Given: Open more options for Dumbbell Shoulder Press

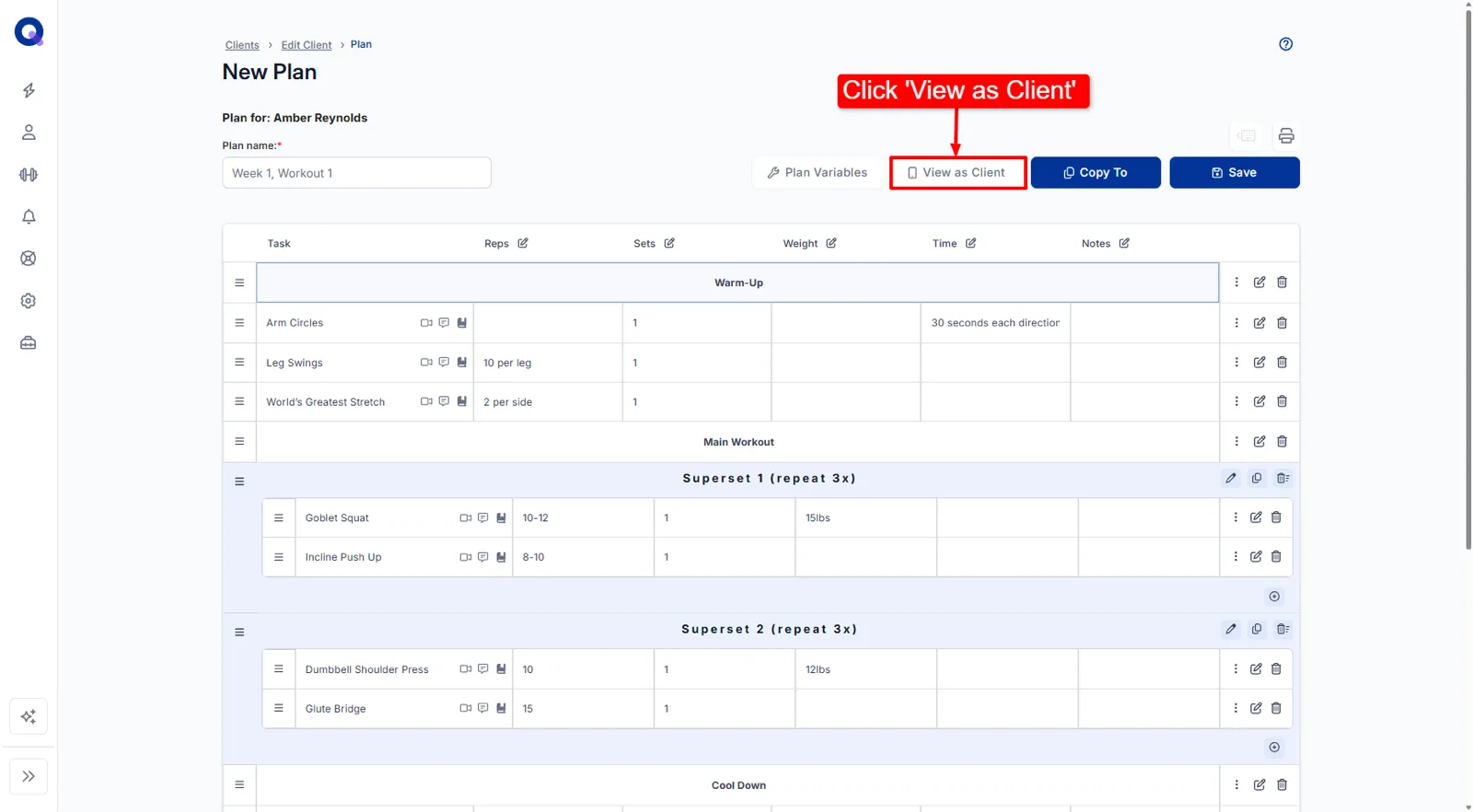Looking at the screenshot, I should (1235, 669).
